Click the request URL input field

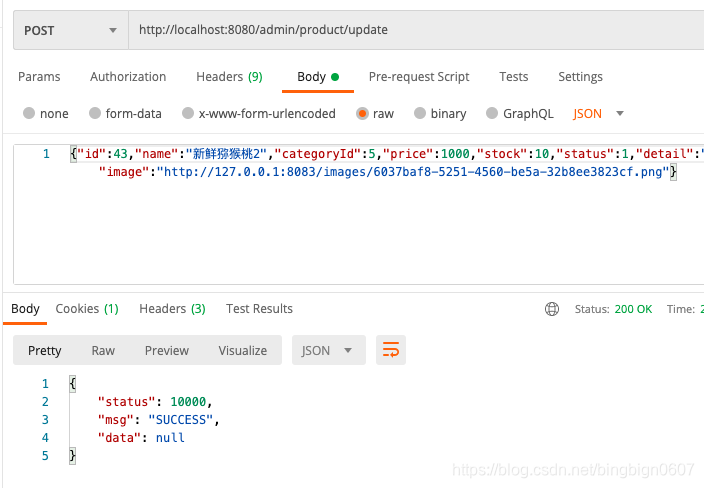coord(416,30)
